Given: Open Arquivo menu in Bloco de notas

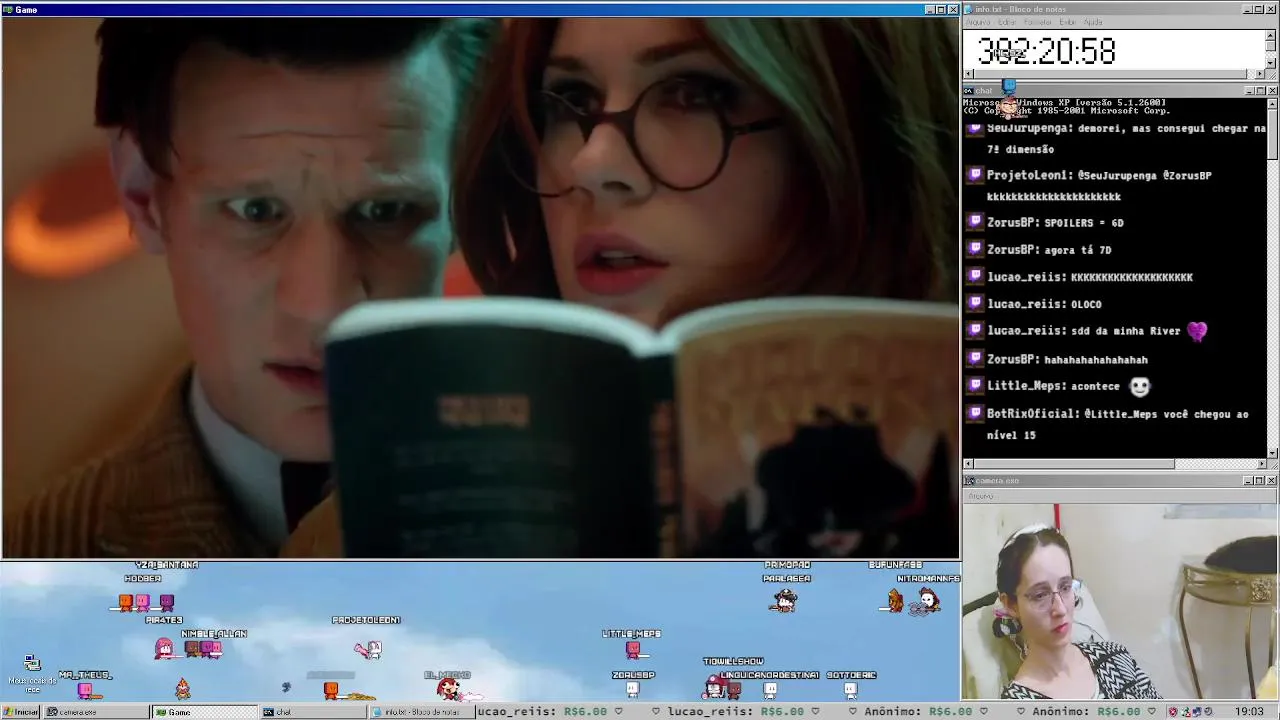Looking at the screenshot, I should (x=978, y=22).
